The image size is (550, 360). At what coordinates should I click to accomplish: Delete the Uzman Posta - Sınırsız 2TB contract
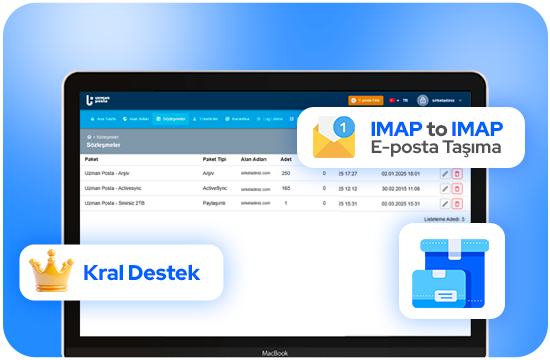point(457,204)
